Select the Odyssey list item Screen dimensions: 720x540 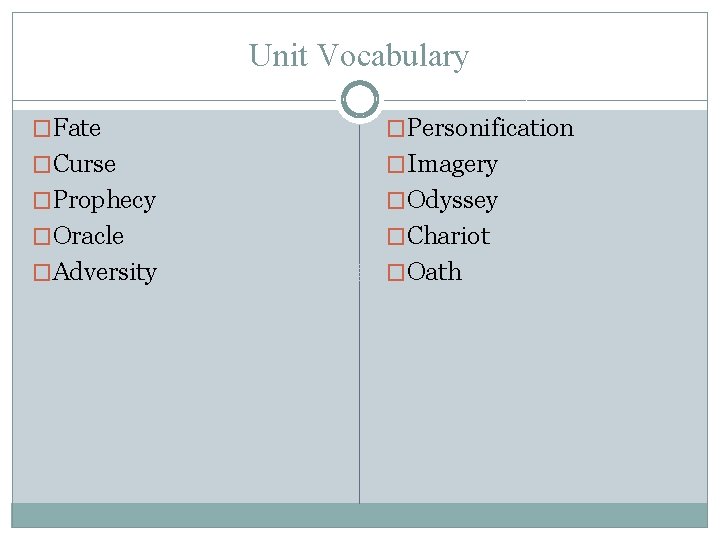pyautogui.click(x=453, y=200)
